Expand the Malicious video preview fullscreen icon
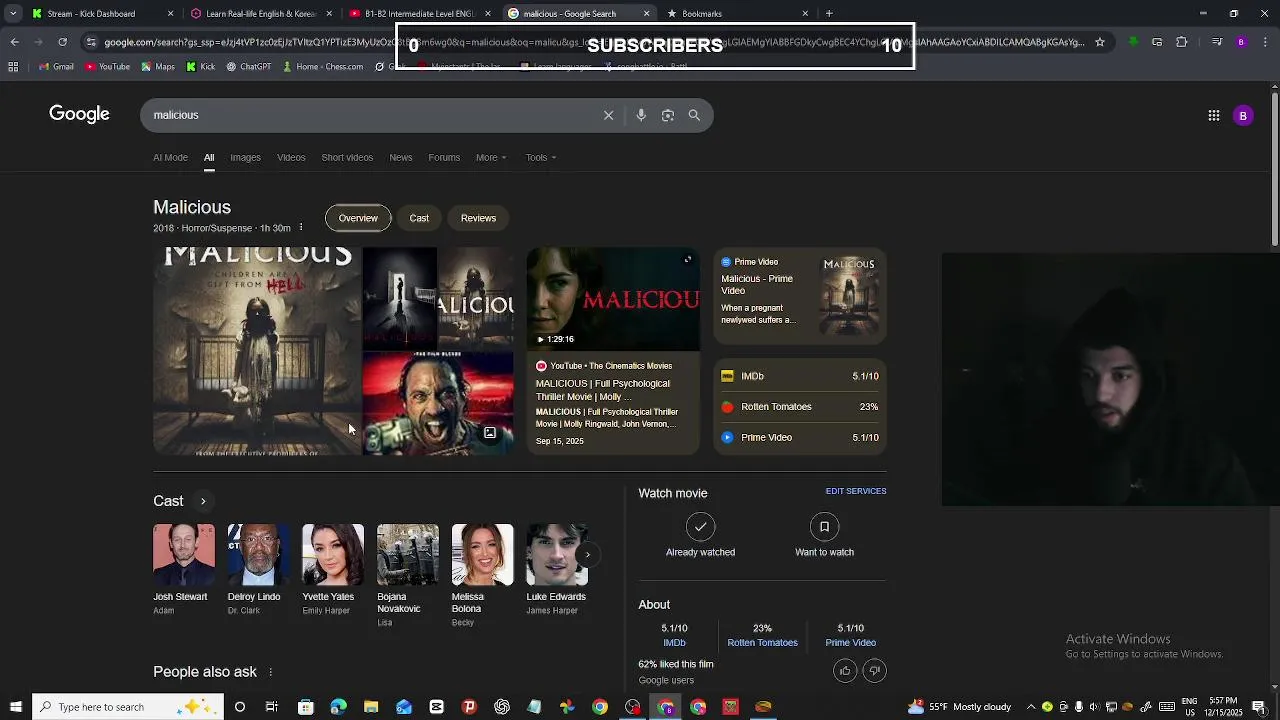This screenshot has height=720, width=1280. pyautogui.click(x=687, y=260)
